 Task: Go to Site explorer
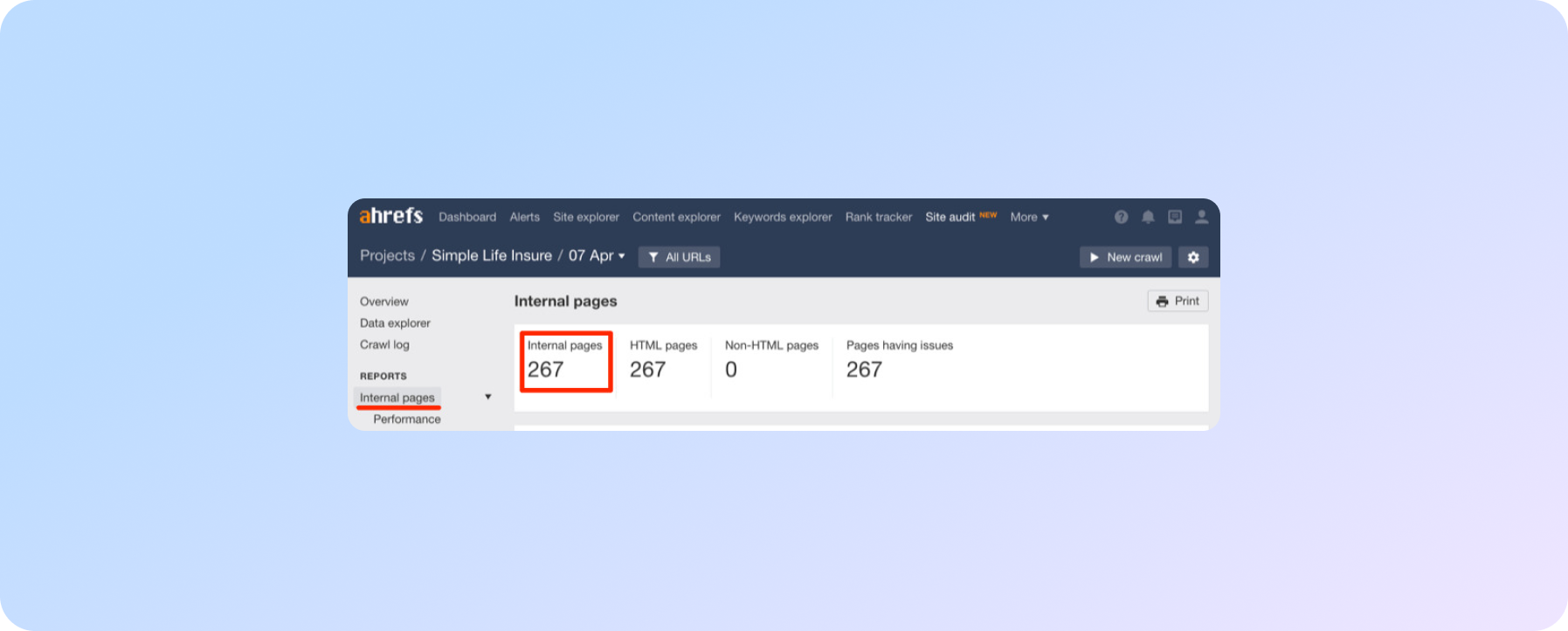coord(585,217)
